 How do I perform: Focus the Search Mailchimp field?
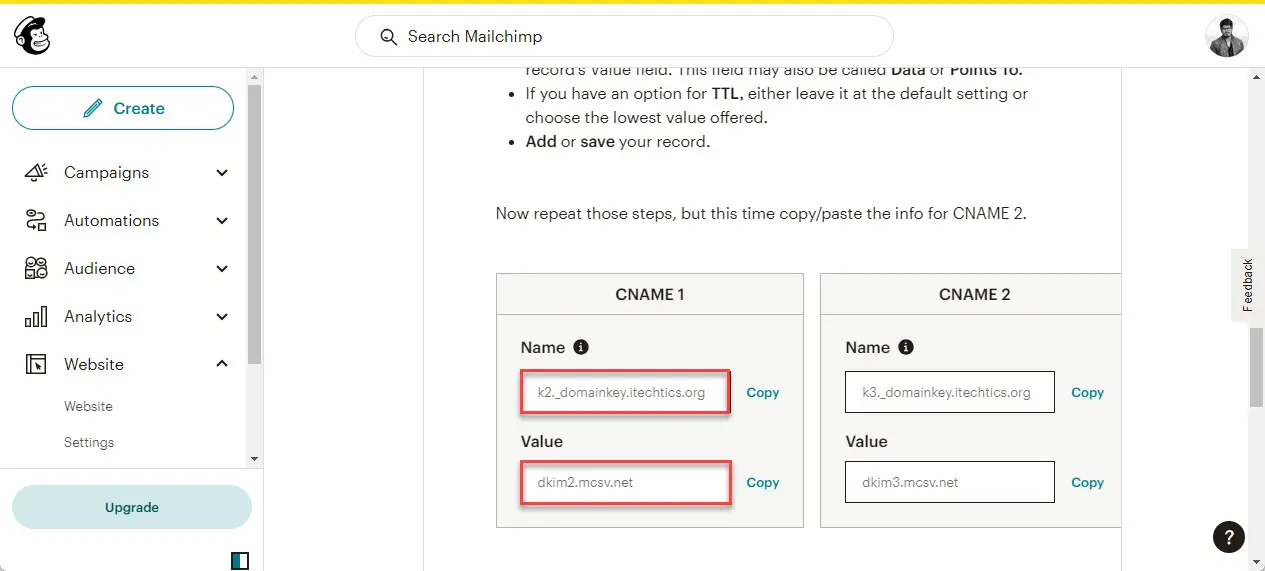coord(624,37)
